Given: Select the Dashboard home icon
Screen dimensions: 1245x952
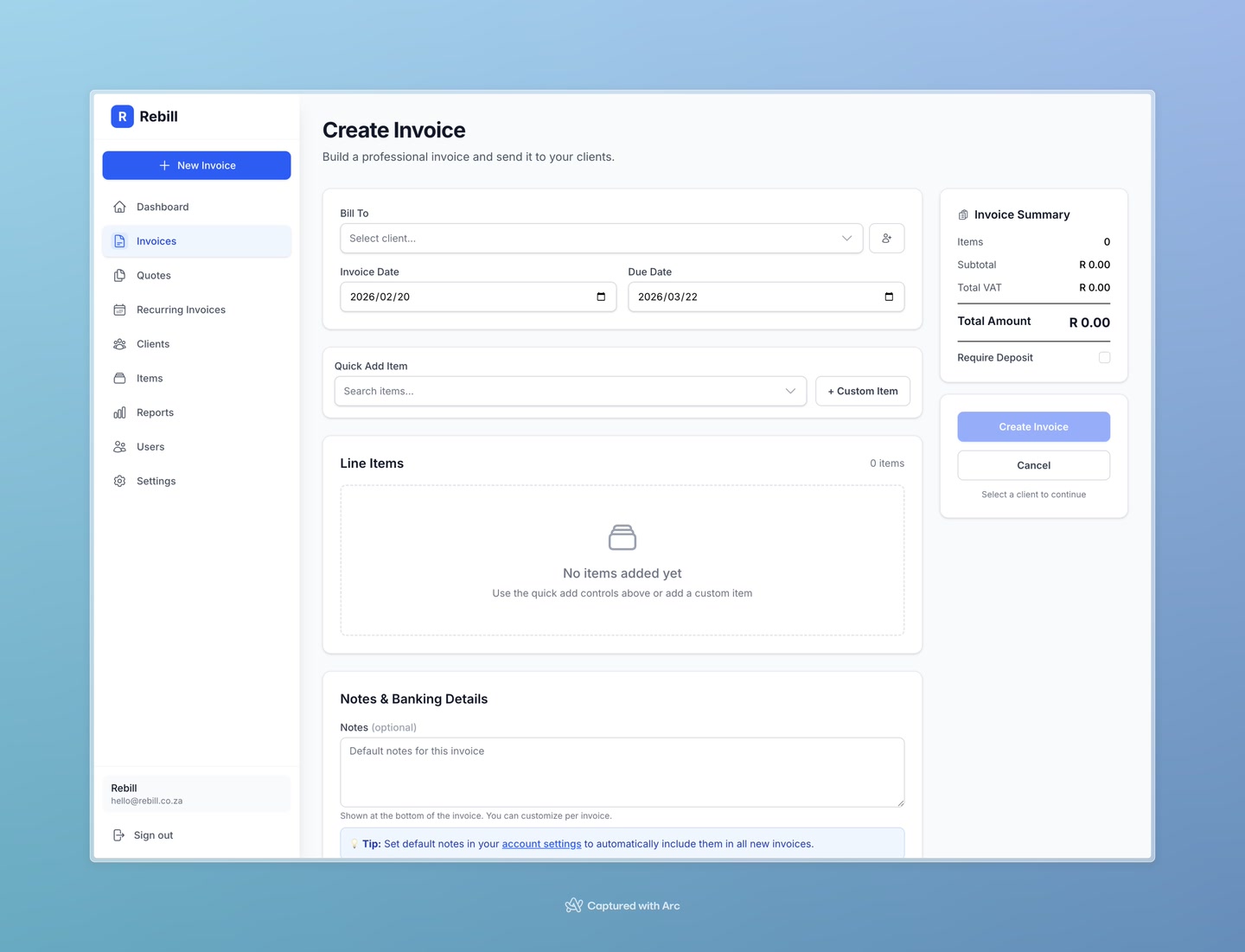Looking at the screenshot, I should pyautogui.click(x=119, y=207).
